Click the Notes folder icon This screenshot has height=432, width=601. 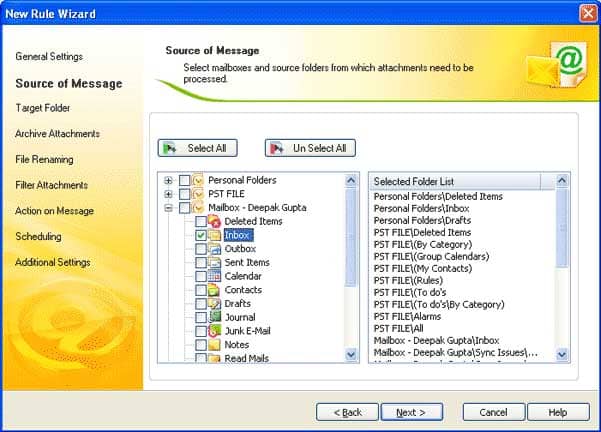pos(215,345)
